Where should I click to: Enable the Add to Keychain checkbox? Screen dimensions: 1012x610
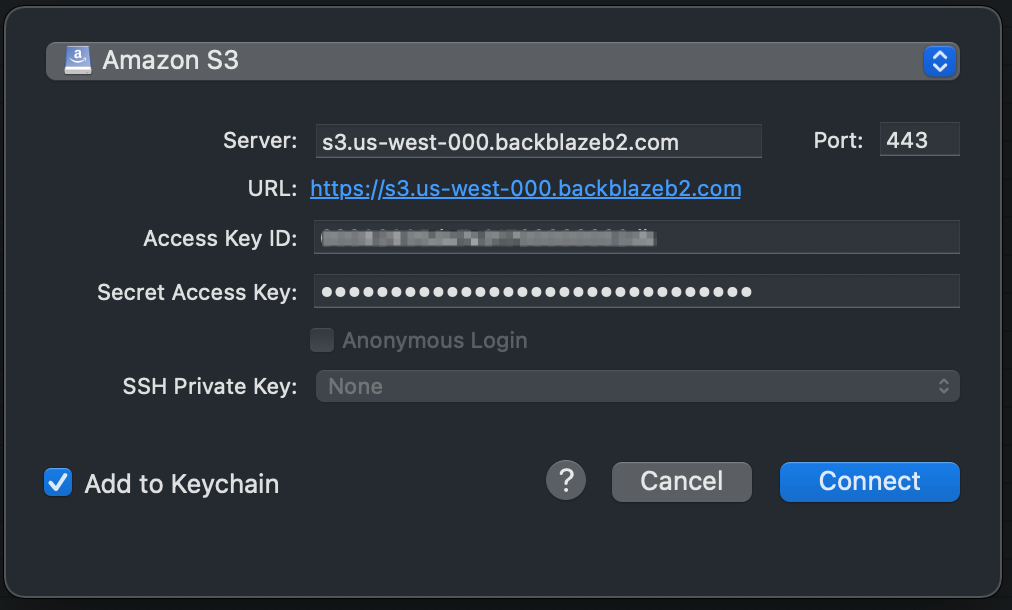[x=57, y=482]
